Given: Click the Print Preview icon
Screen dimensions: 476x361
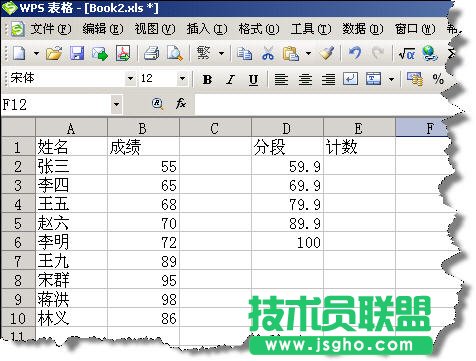Looking at the screenshot, I should pos(175,53).
